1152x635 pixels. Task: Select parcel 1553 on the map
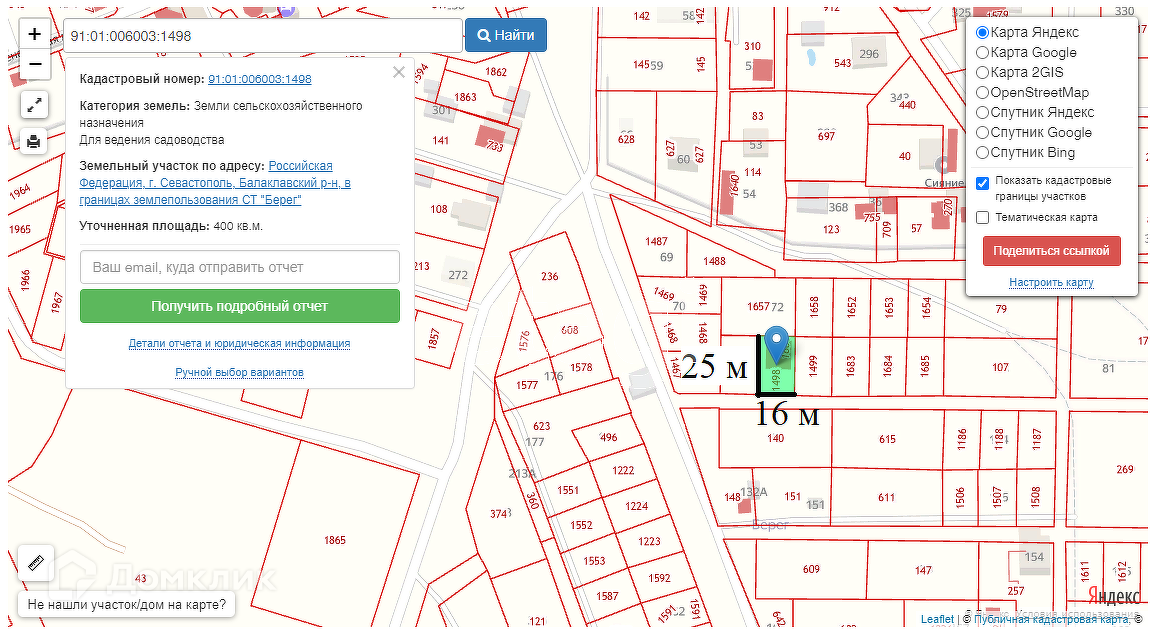click(594, 561)
